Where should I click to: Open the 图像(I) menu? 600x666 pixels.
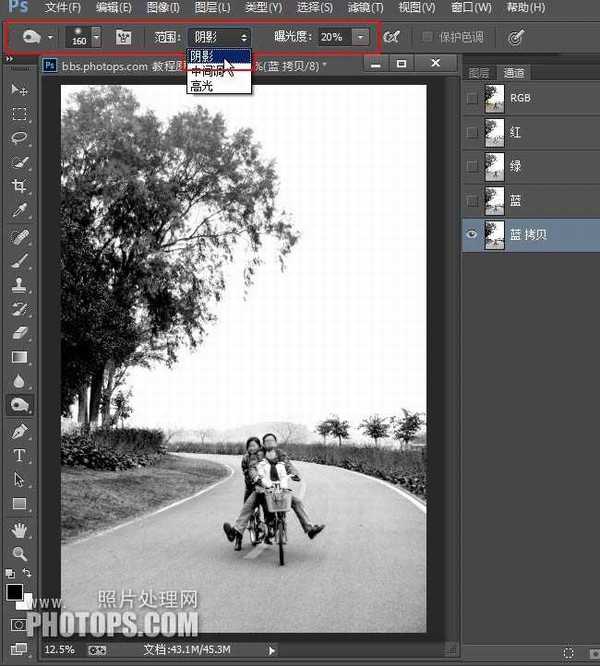tap(163, 7)
